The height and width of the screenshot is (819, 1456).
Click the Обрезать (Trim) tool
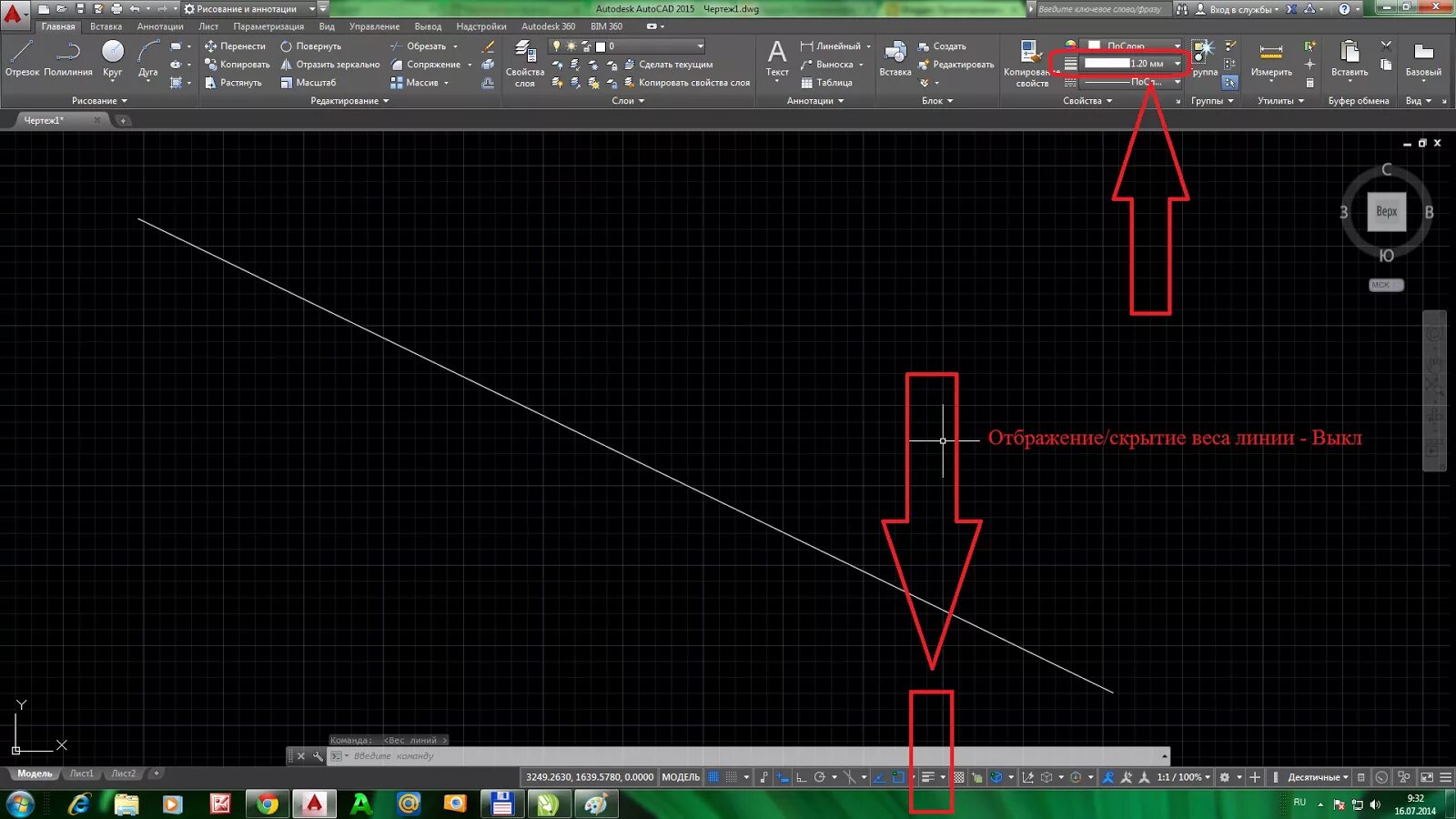(x=419, y=46)
